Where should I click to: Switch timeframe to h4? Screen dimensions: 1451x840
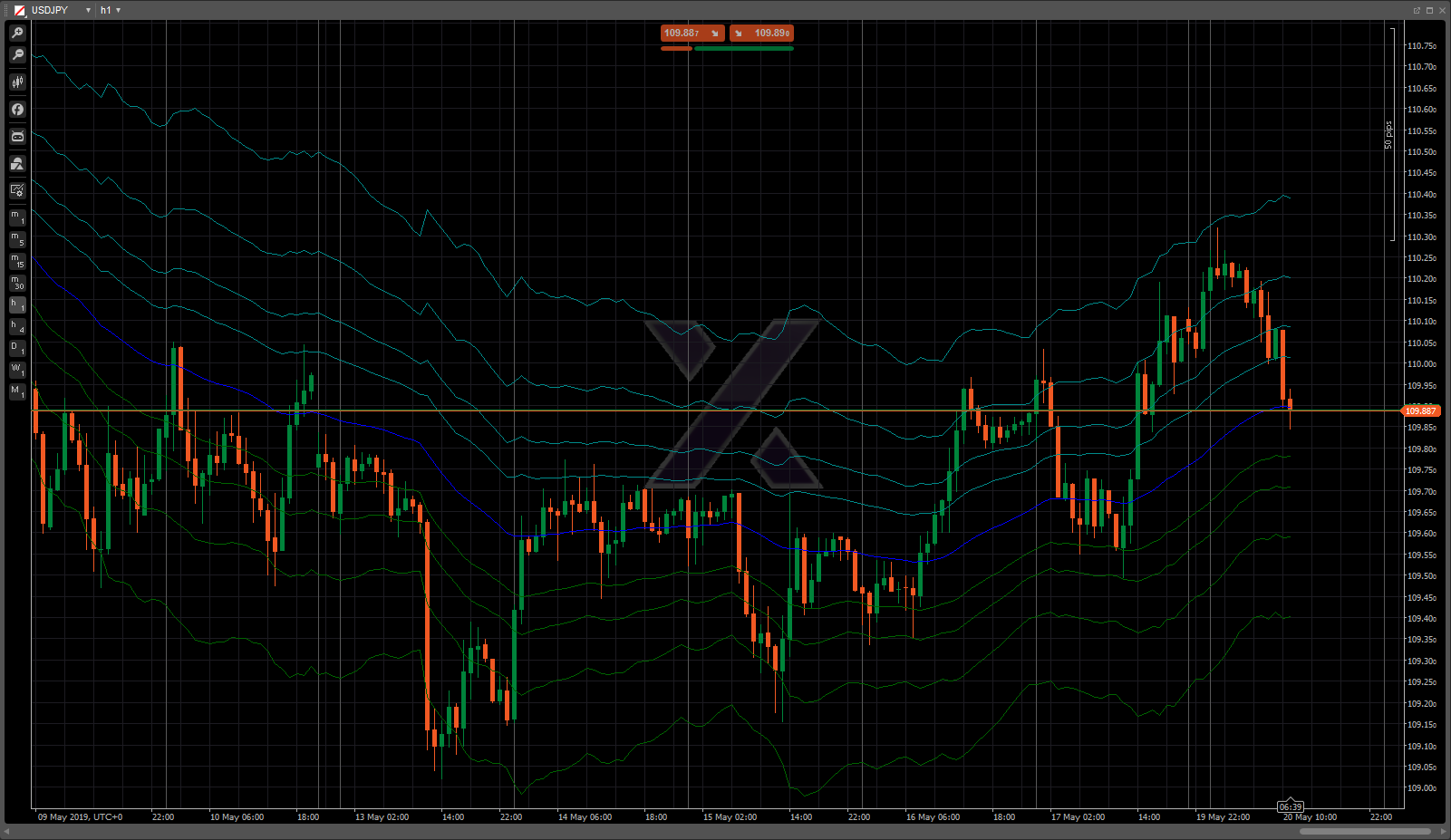coord(17,326)
